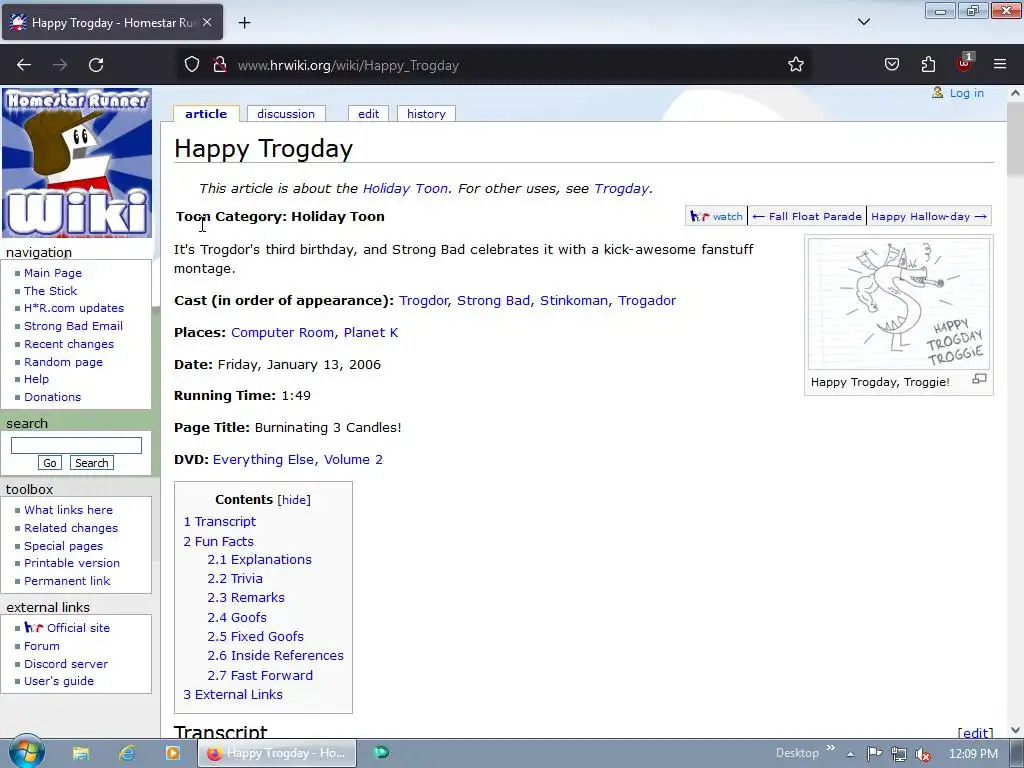
Task: Select the article tab
Action: pos(206,114)
